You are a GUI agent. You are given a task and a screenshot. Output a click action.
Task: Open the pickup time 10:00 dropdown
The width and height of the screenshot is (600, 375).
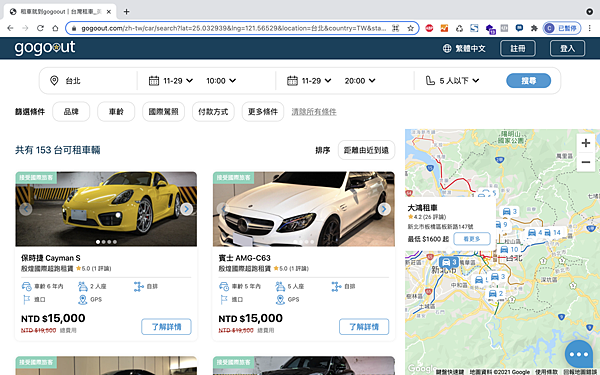(x=221, y=81)
